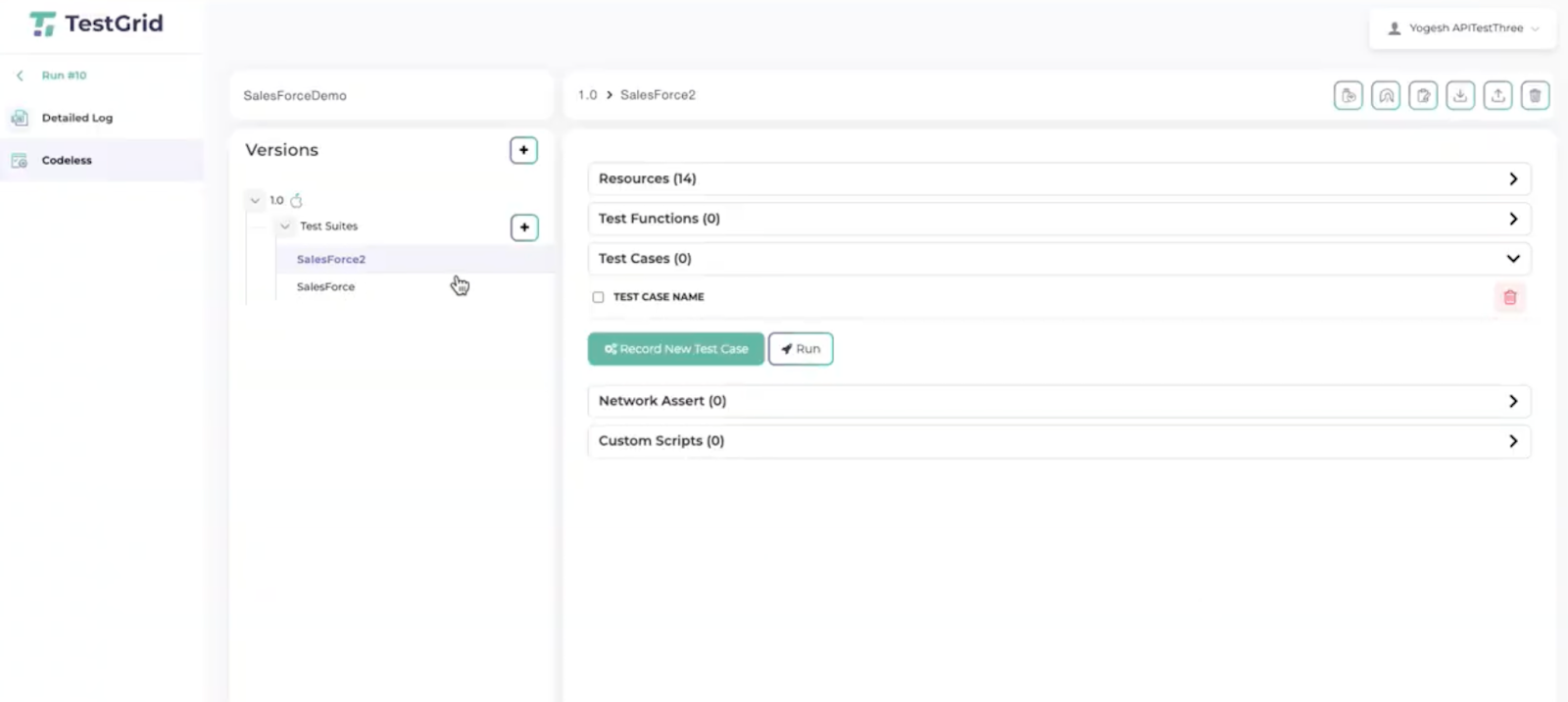
Task: Click the SalesForce2 breadcrumb
Action: [658, 95]
